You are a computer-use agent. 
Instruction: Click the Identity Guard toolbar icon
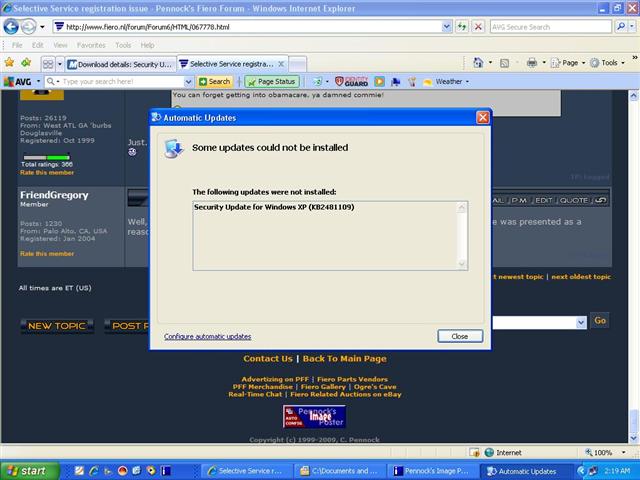[351, 81]
